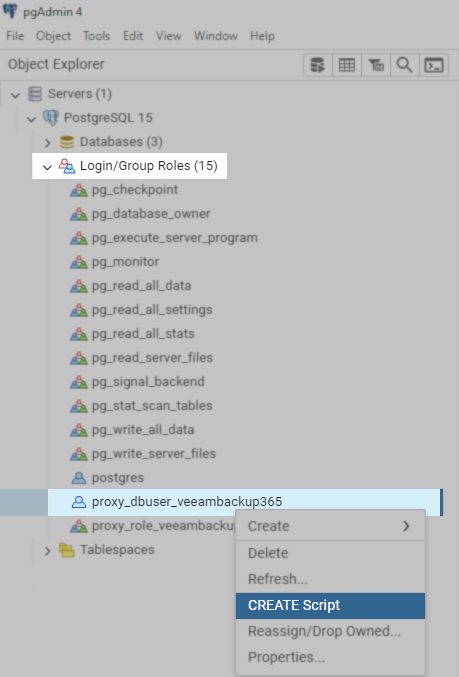459x677 pixels.
Task: Click the pg_write_all_data group role icon
Action: tap(79, 430)
